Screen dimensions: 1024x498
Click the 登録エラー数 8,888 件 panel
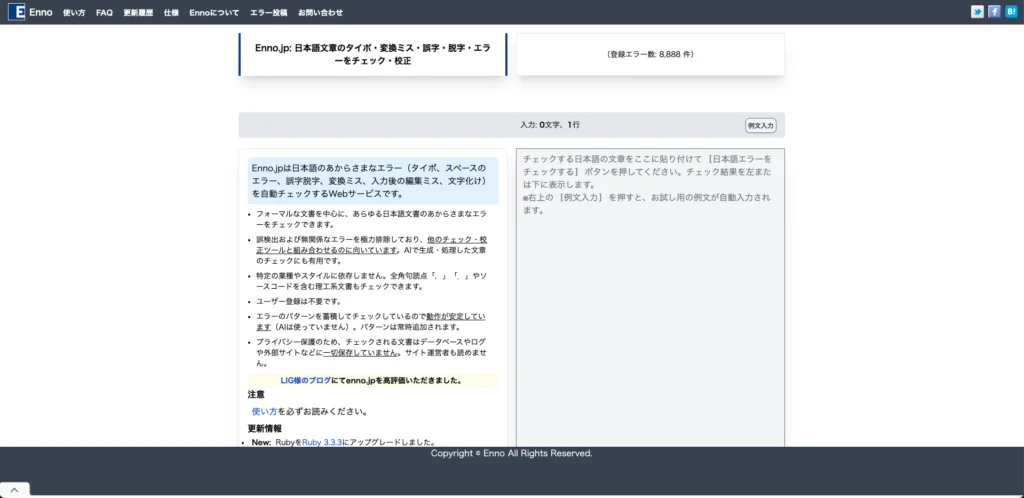[650, 54]
